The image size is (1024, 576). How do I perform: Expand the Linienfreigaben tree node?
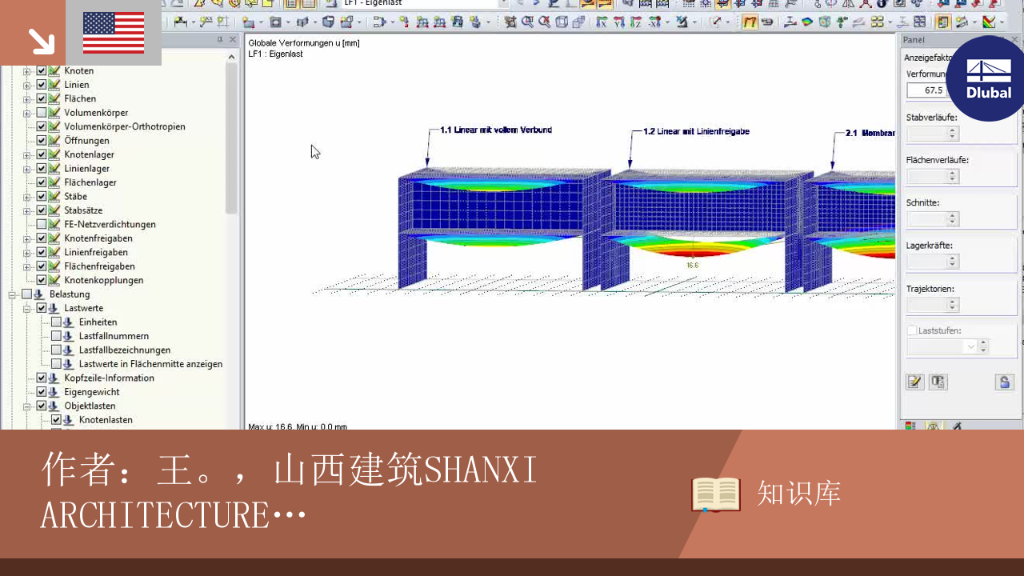click(27, 252)
